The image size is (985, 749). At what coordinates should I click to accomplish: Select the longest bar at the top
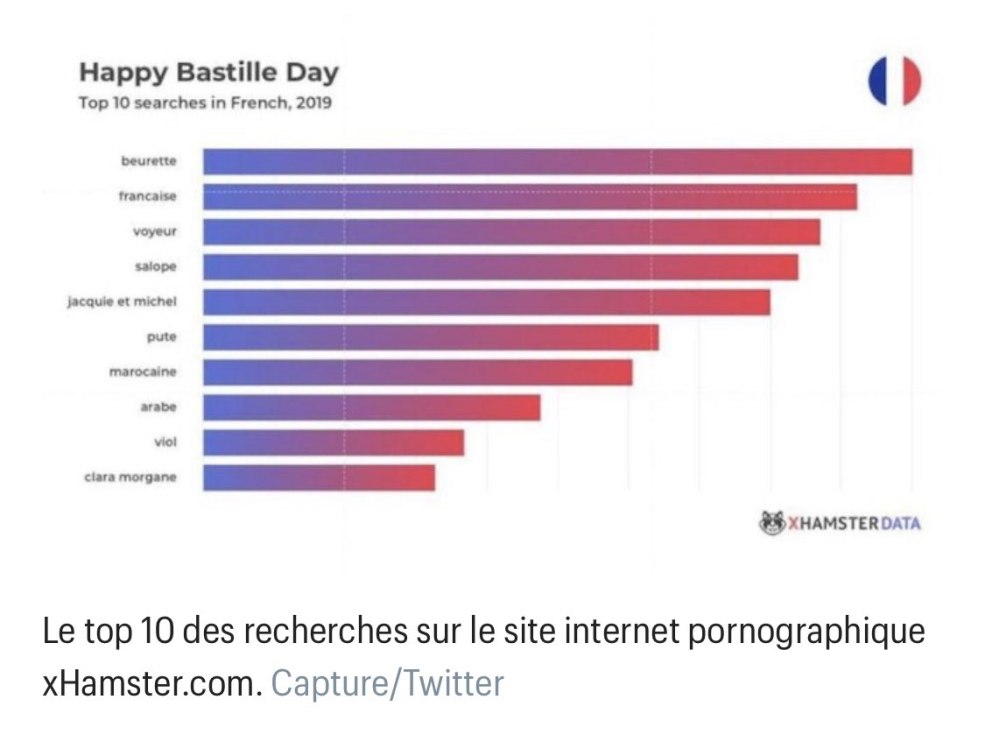click(x=557, y=162)
